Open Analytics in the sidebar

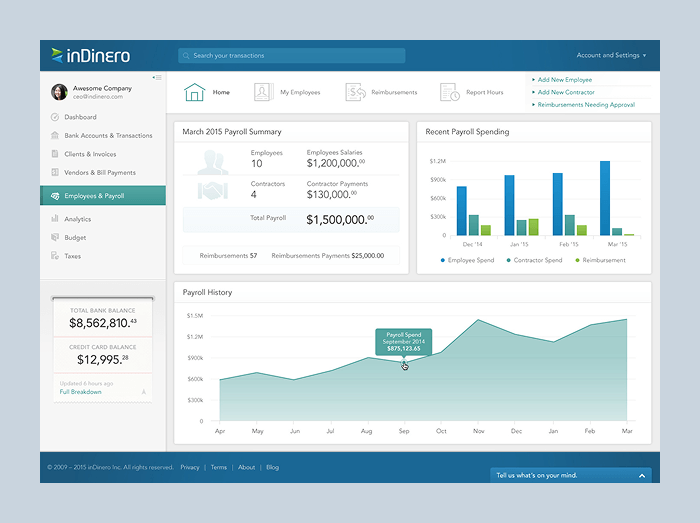coord(78,219)
